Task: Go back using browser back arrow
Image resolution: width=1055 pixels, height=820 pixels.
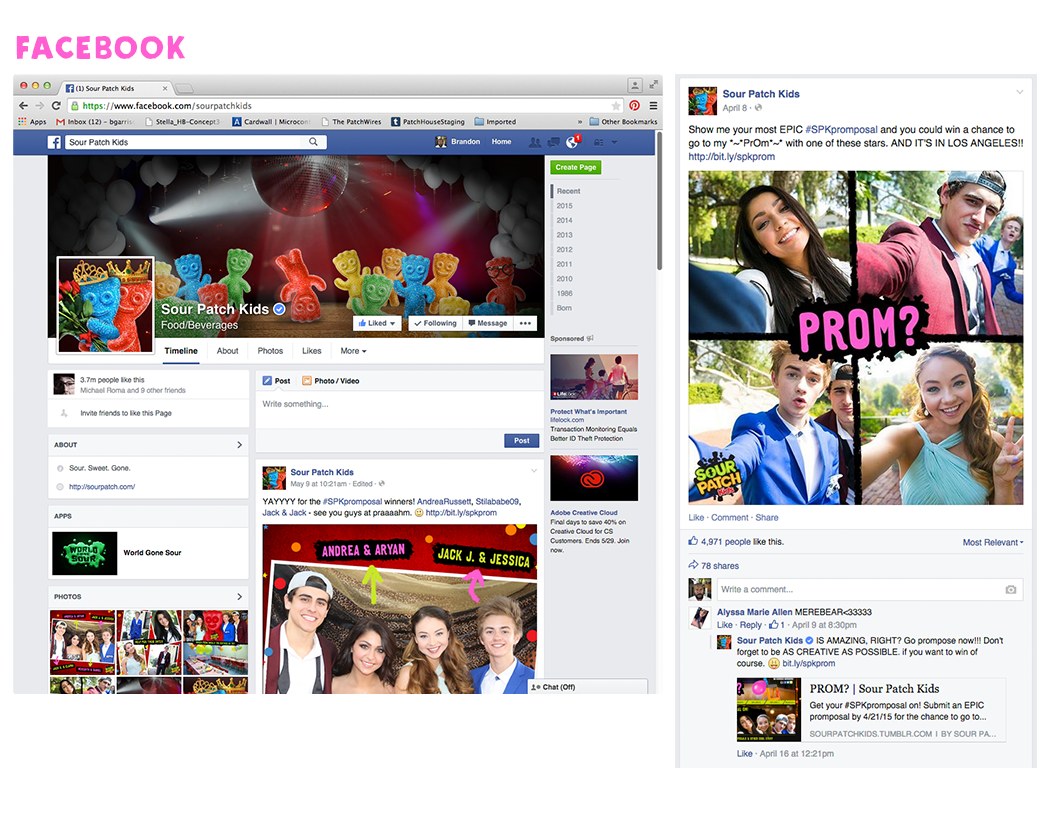Action: point(23,106)
